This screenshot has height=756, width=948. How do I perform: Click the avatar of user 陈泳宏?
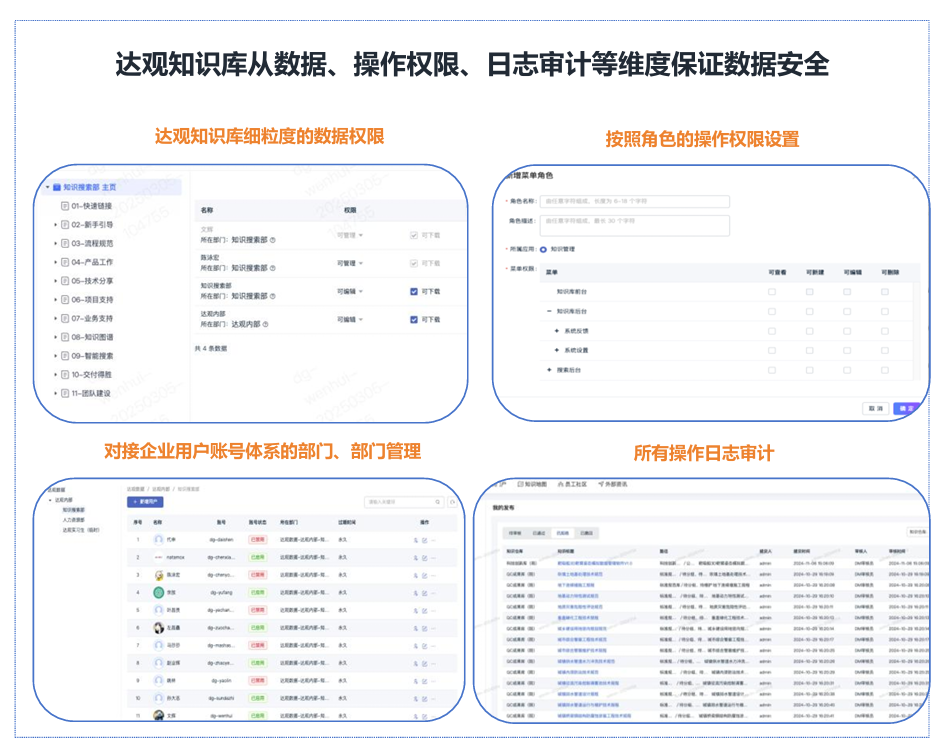pyautogui.click(x=159, y=575)
